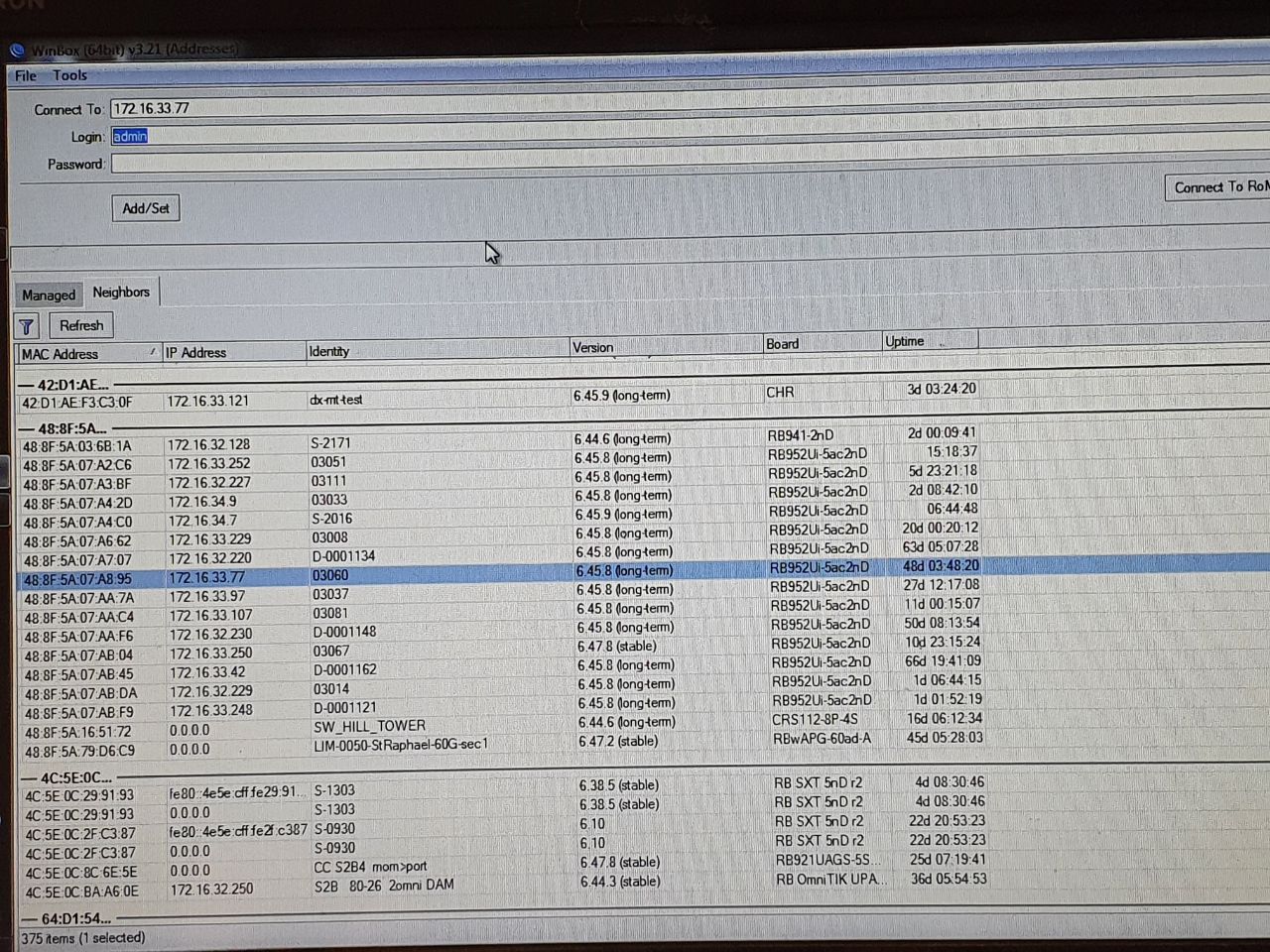Image resolution: width=1270 pixels, height=952 pixels.
Task: Click the WinBox title bar icon
Action: tap(17, 51)
